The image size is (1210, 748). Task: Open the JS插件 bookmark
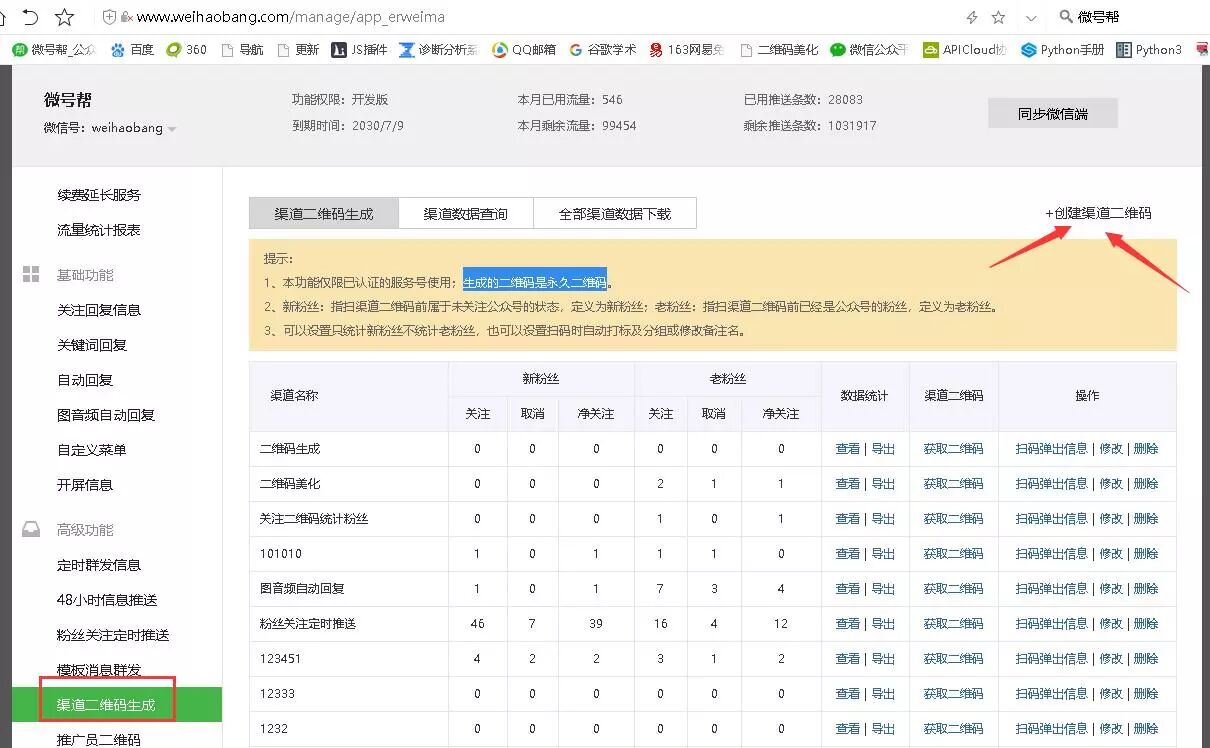pyautogui.click(x=358, y=49)
